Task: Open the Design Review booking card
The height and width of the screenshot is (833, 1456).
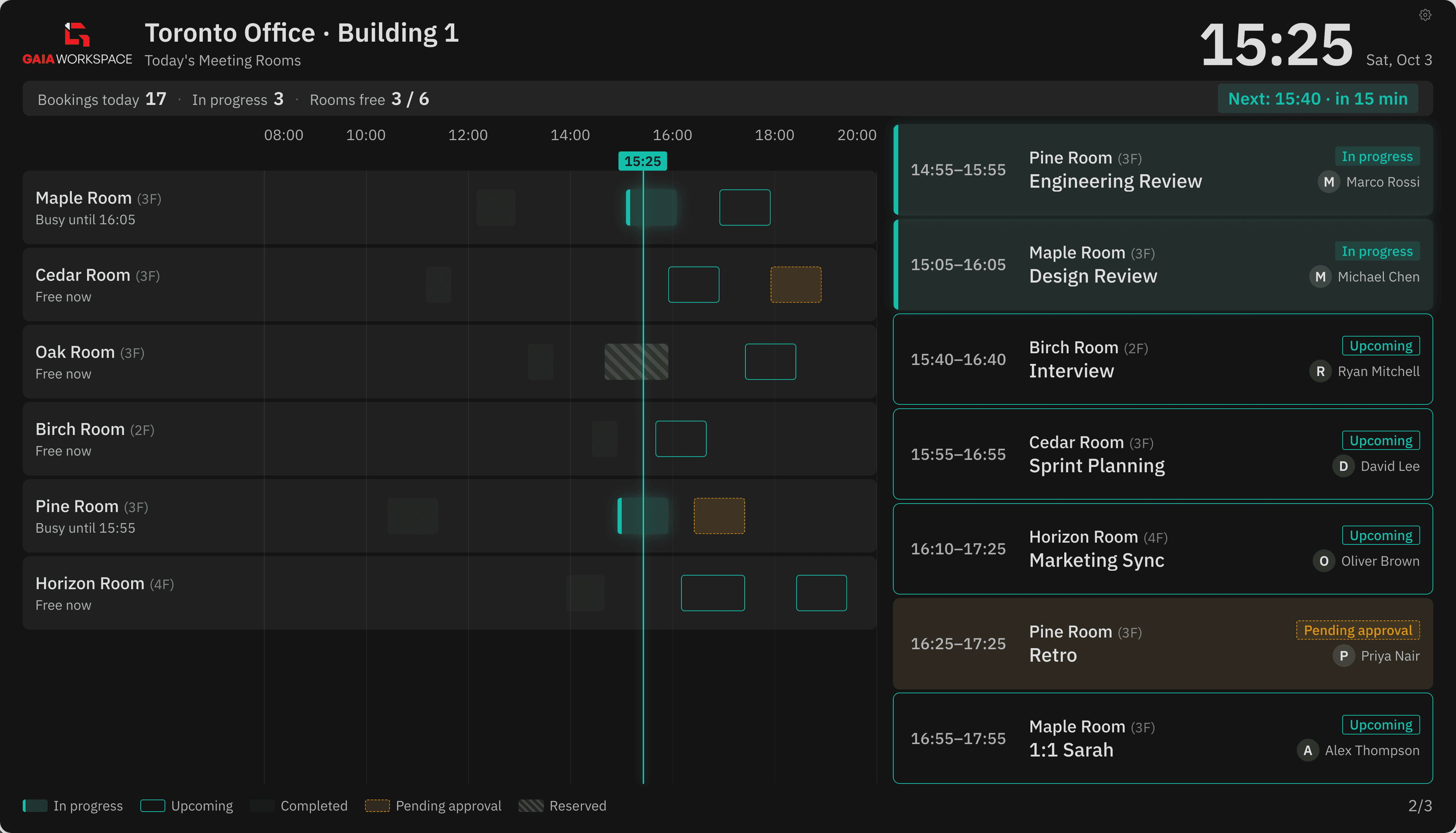Action: tap(1163, 265)
